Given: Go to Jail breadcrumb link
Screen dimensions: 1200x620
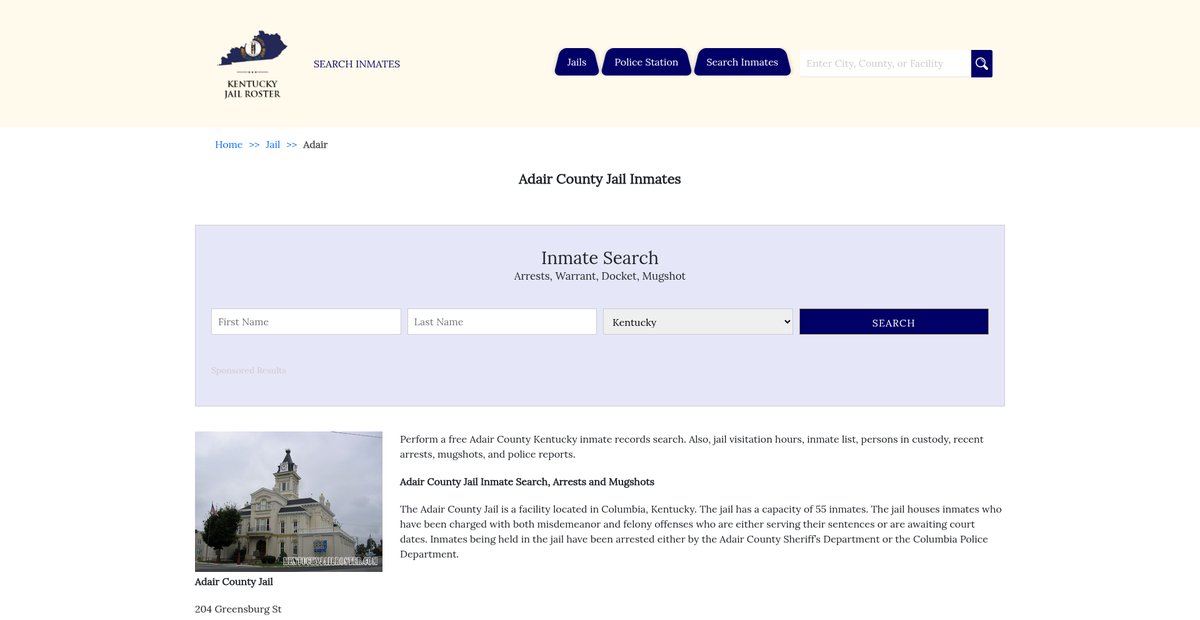Looking at the screenshot, I should 273,145.
